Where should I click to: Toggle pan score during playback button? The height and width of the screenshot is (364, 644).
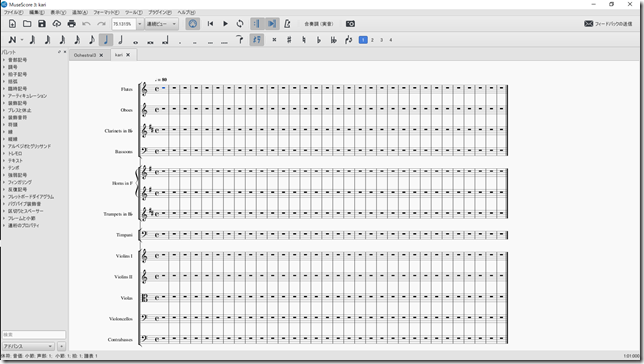(x=272, y=24)
